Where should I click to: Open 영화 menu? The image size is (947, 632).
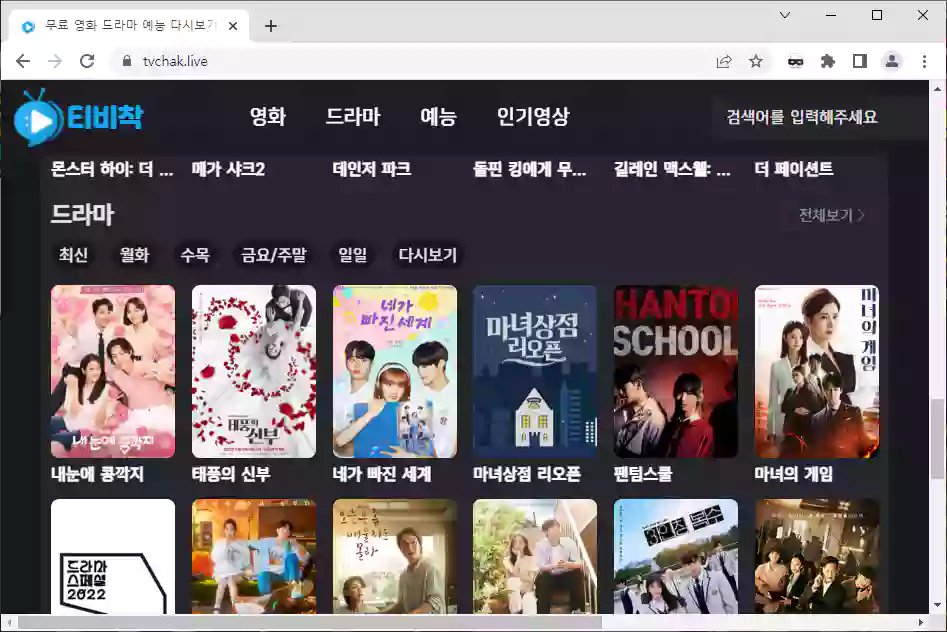268,117
